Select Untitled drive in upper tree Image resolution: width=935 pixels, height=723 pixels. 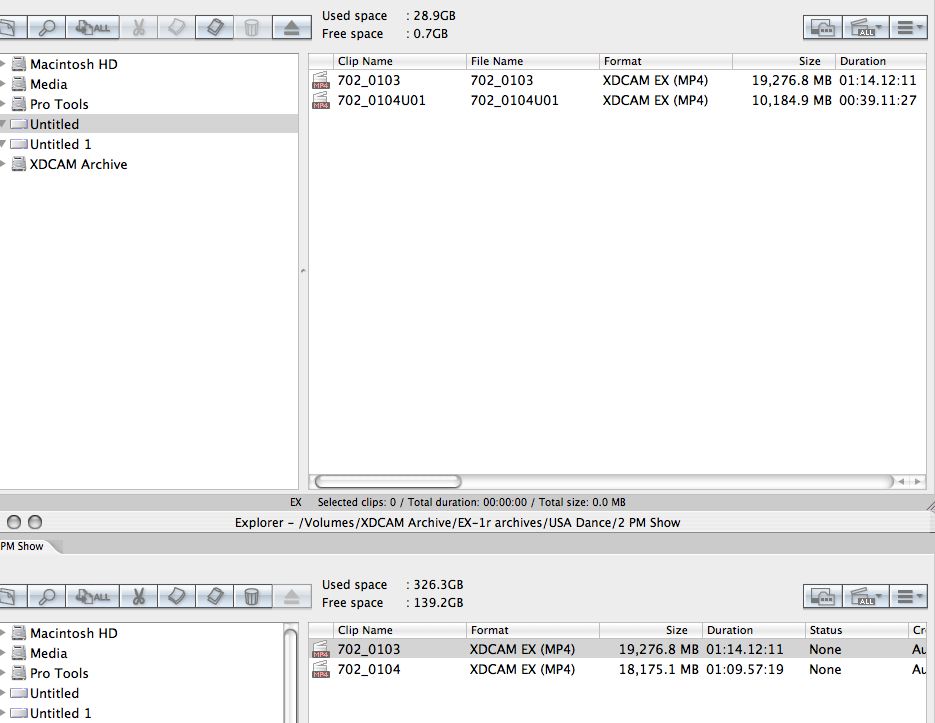[149, 124]
